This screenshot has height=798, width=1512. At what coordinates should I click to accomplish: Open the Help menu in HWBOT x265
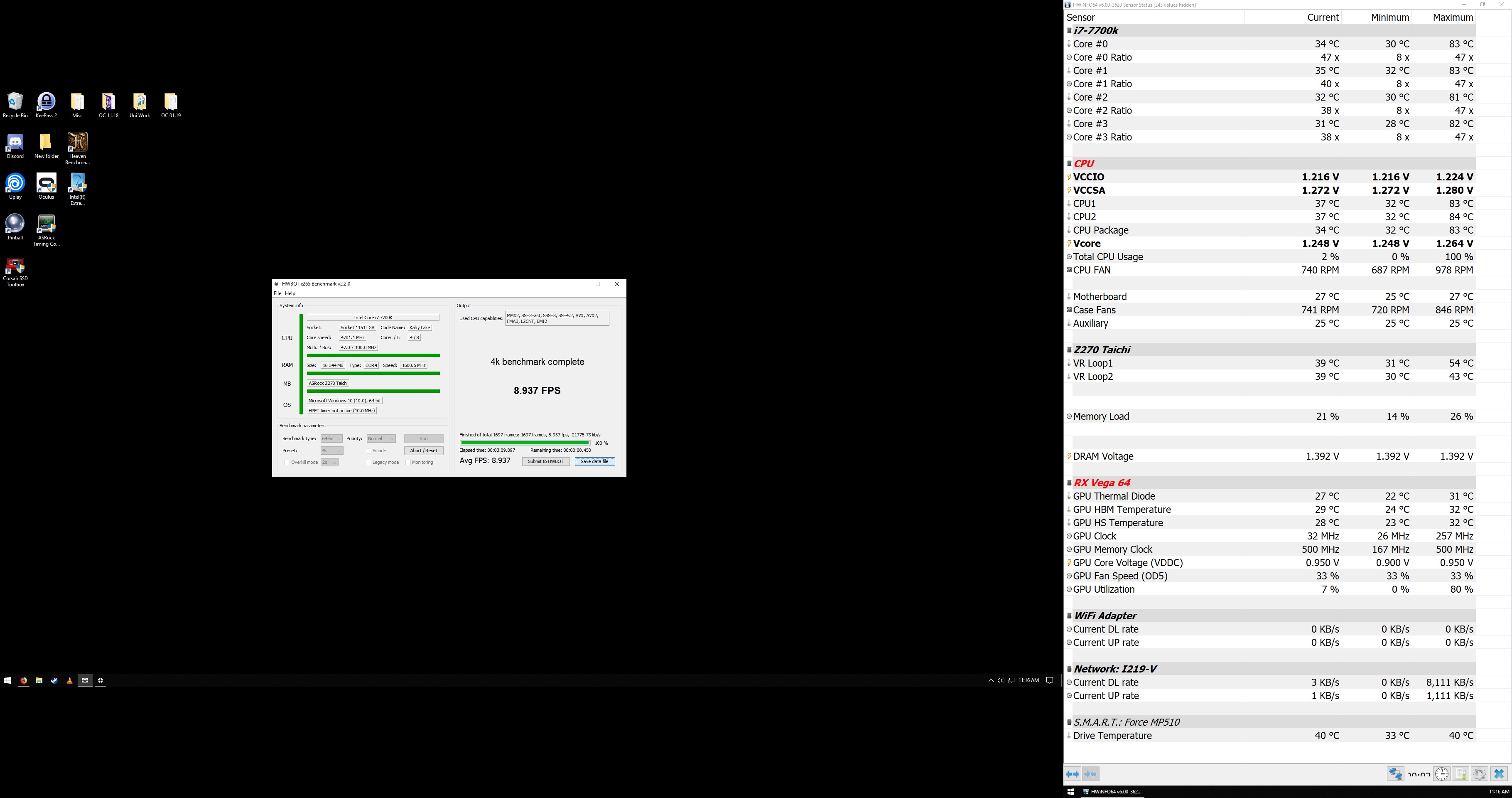tap(290, 293)
